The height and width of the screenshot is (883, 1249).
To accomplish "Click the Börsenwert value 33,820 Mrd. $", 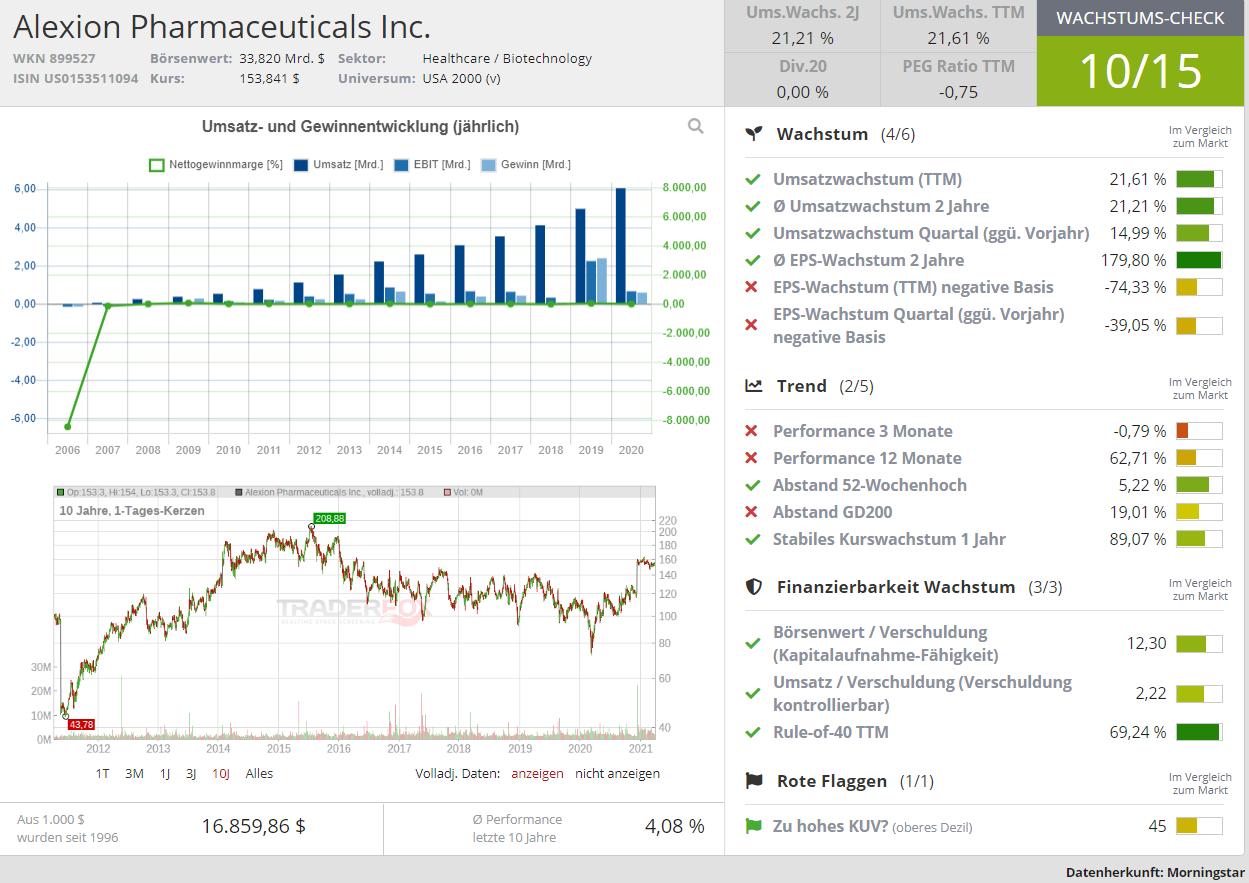I will pos(281,58).
